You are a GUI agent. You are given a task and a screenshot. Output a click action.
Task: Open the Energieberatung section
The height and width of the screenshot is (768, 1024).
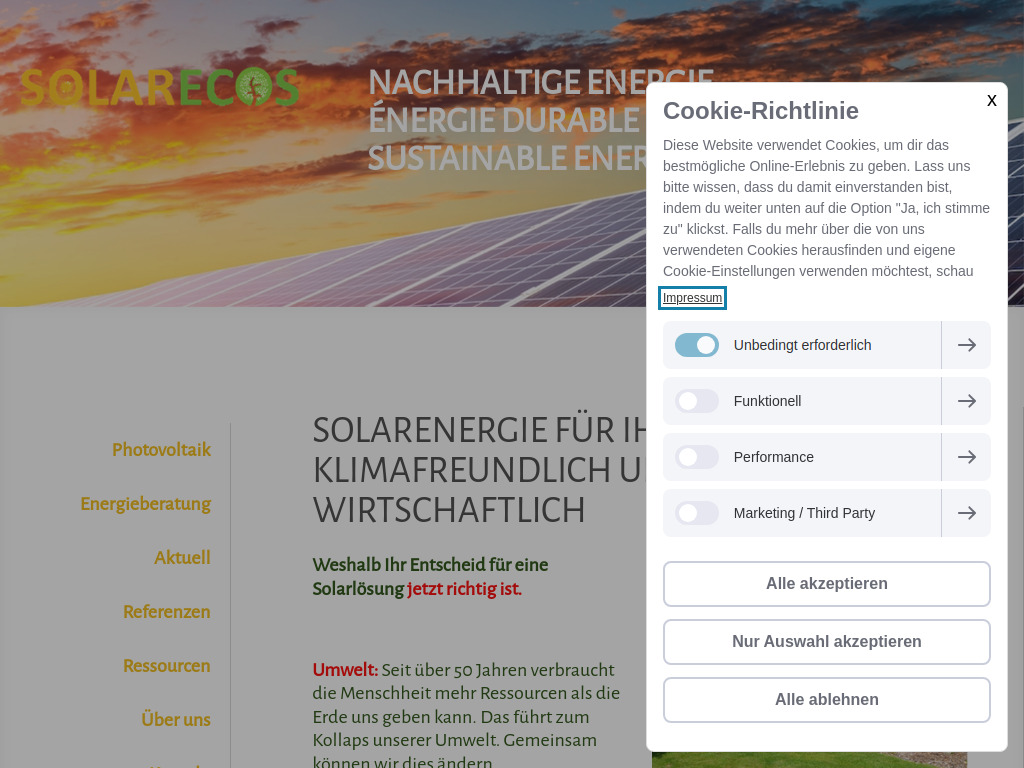146,503
